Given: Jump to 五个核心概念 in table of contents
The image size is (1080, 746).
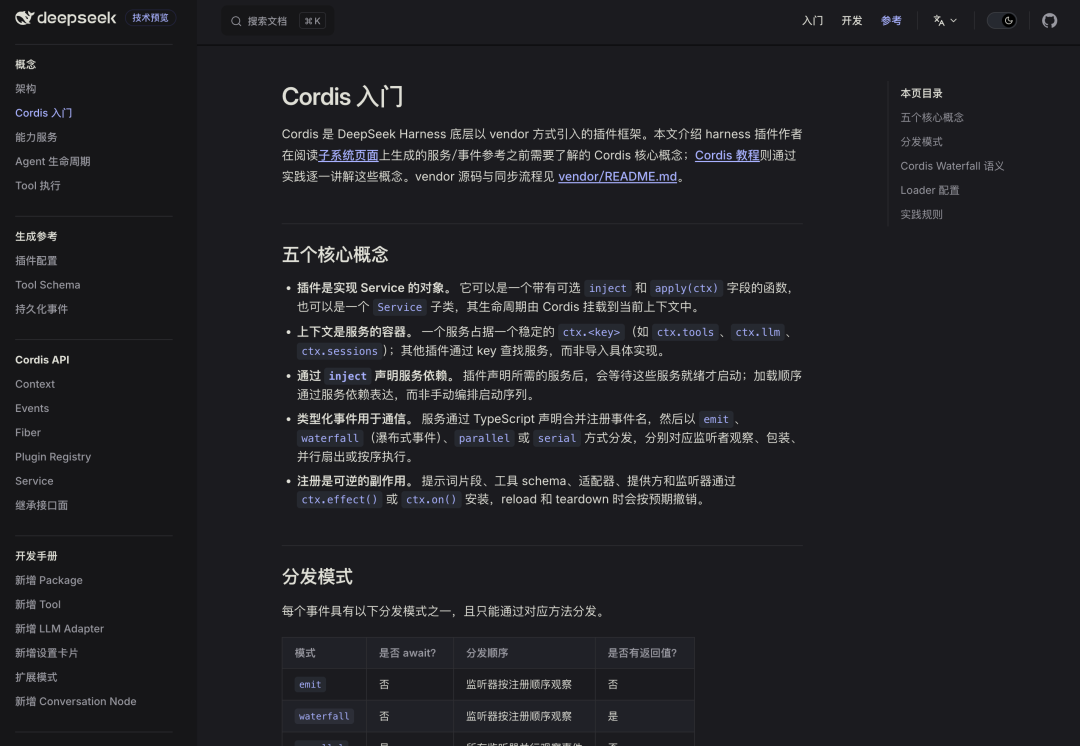Looking at the screenshot, I should tap(932, 117).
